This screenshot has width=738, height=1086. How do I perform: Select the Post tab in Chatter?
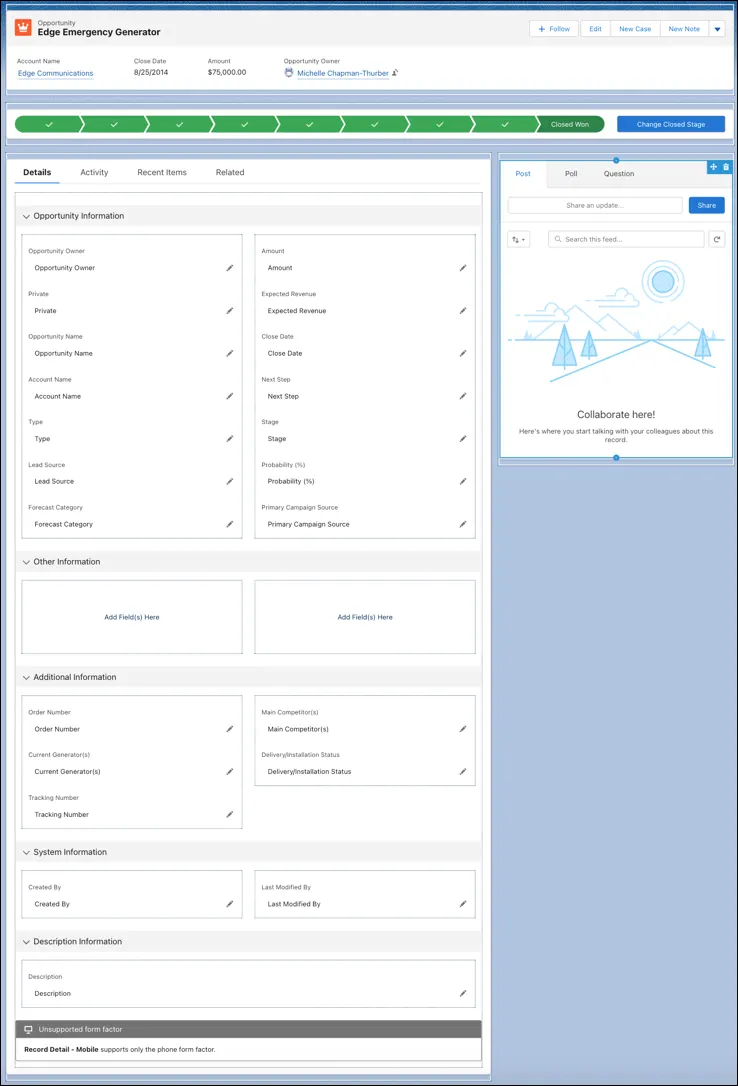[523, 174]
